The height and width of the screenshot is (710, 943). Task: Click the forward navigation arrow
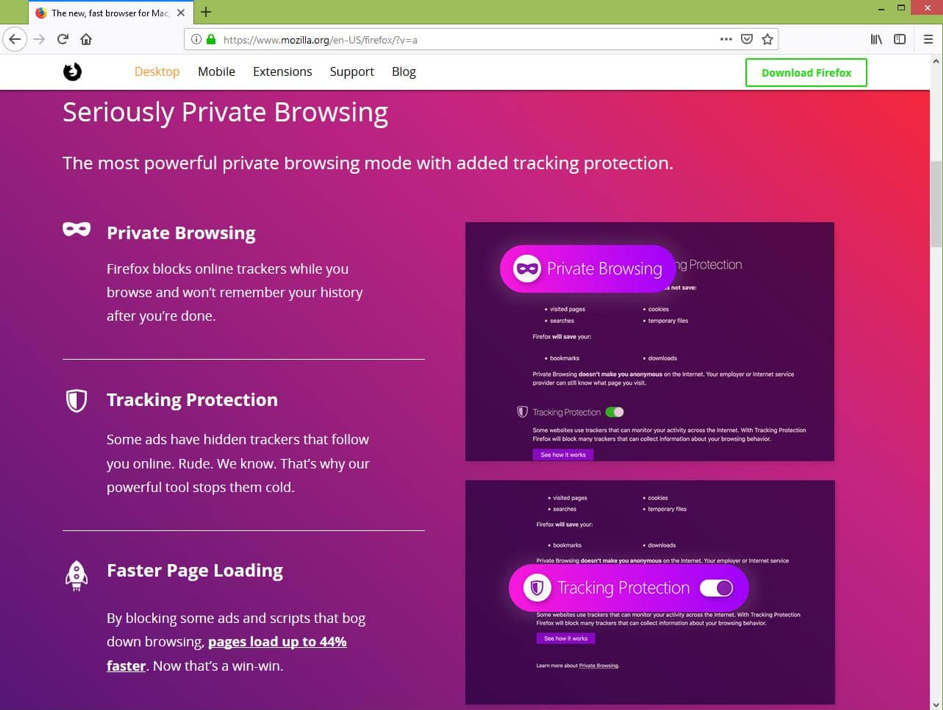(38, 38)
